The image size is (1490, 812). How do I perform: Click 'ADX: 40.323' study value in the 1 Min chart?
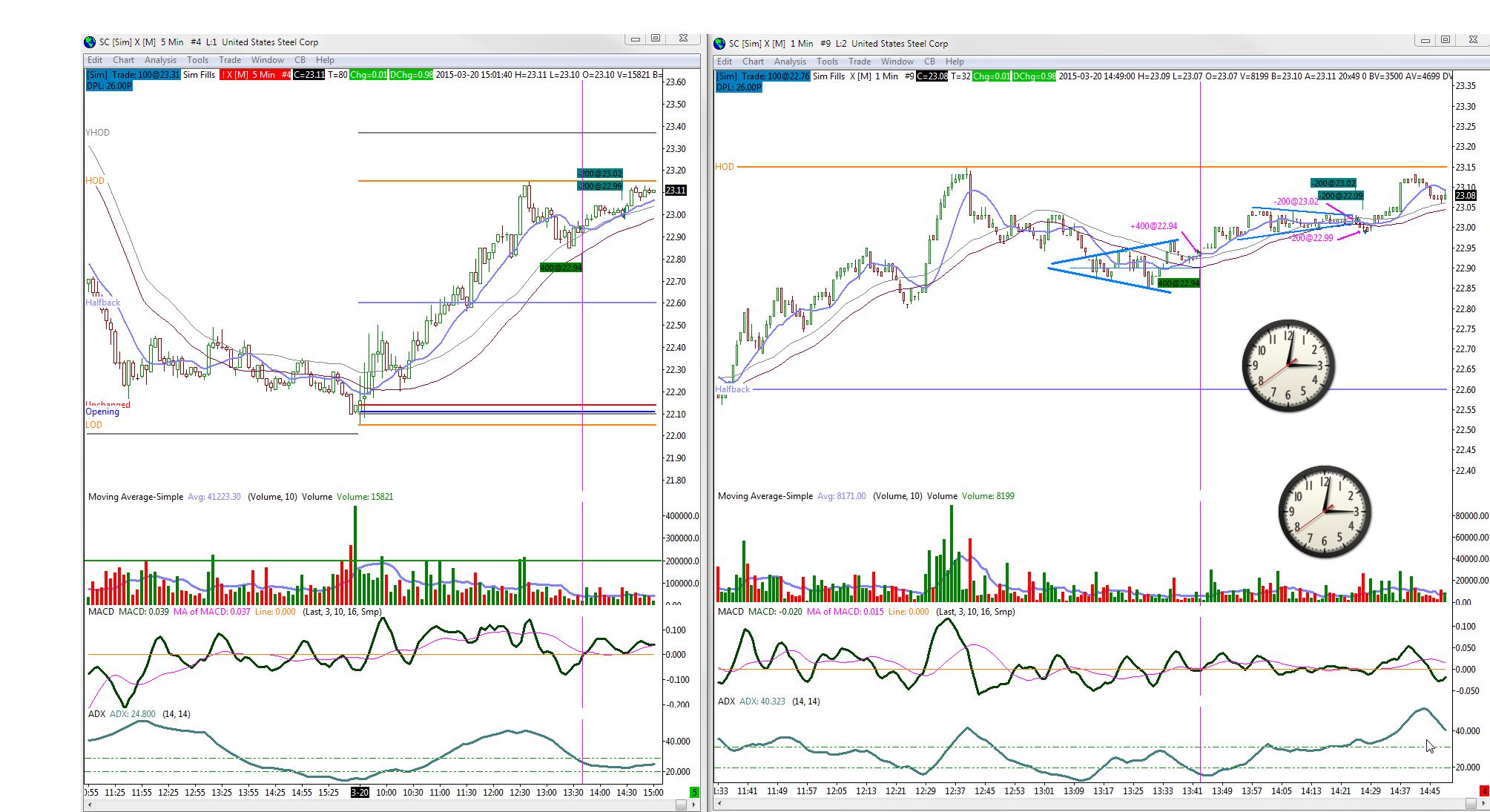[x=762, y=702]
